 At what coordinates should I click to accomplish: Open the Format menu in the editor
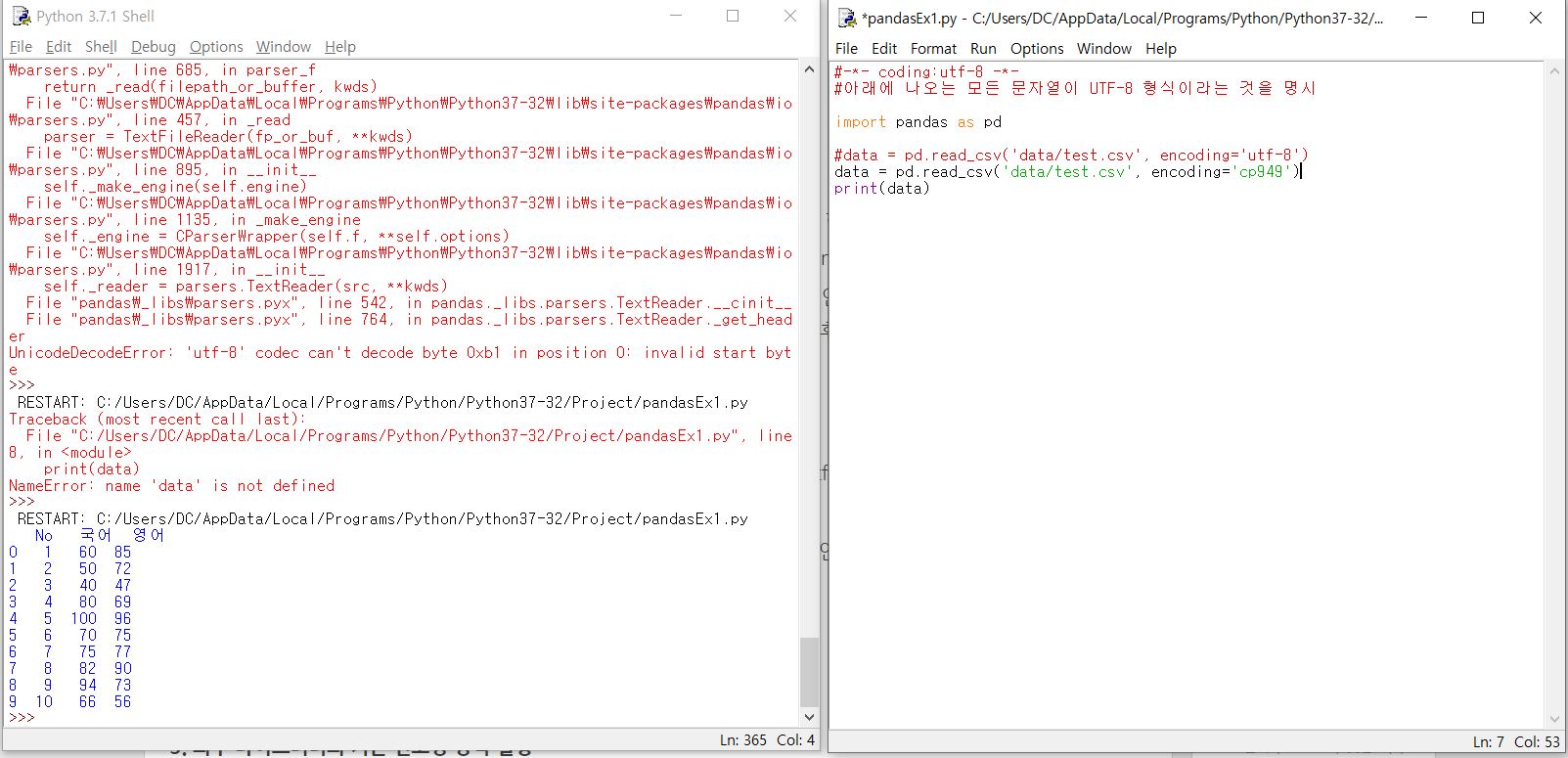(933, 49)
